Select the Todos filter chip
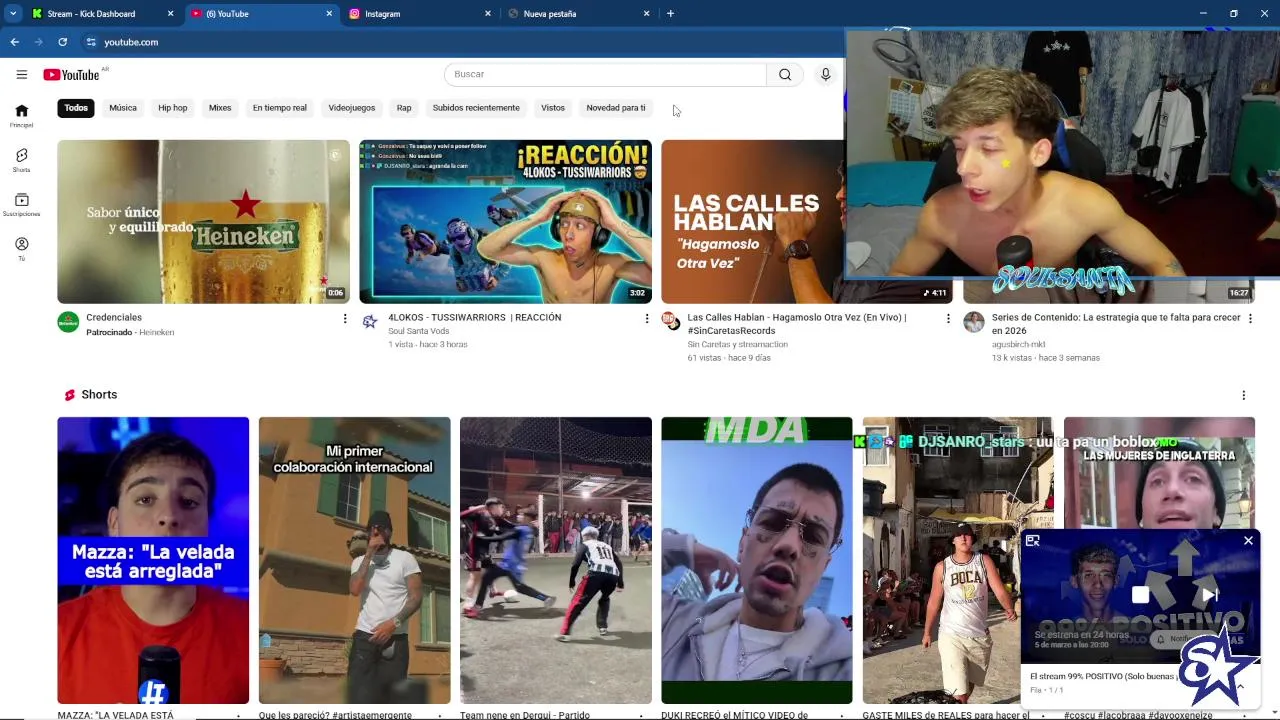 coord(76,108)
